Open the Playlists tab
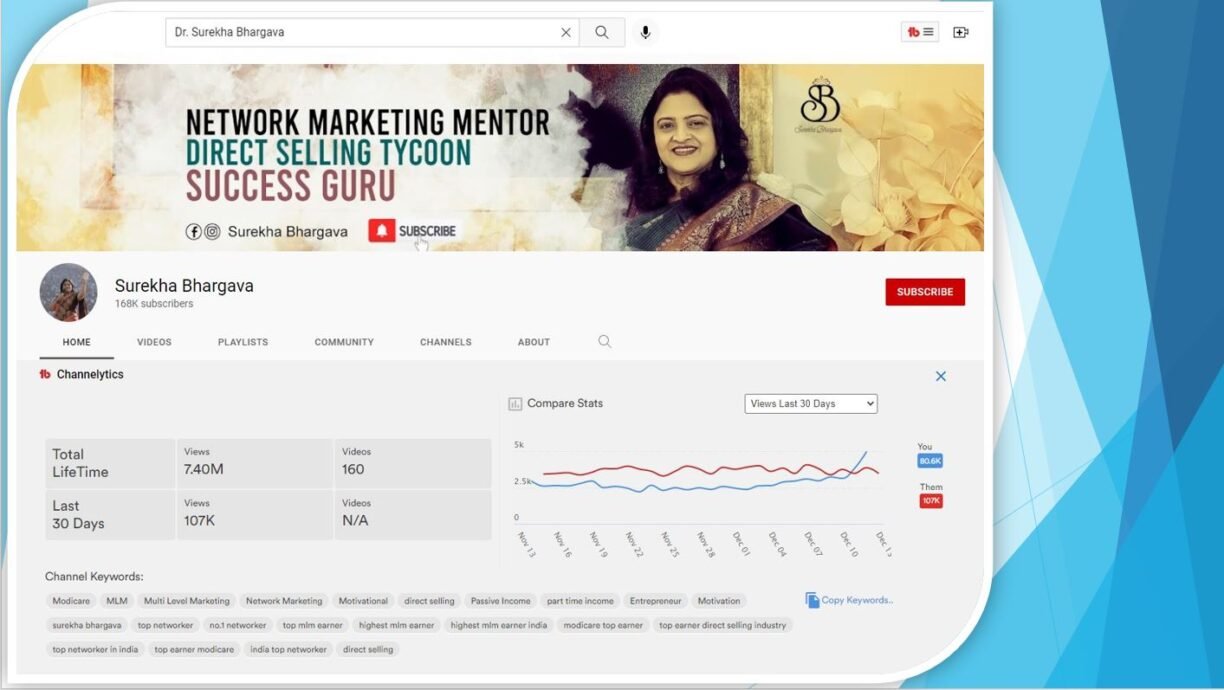Viewport: 1224px width, 690px height. click(x=243, y=342)
